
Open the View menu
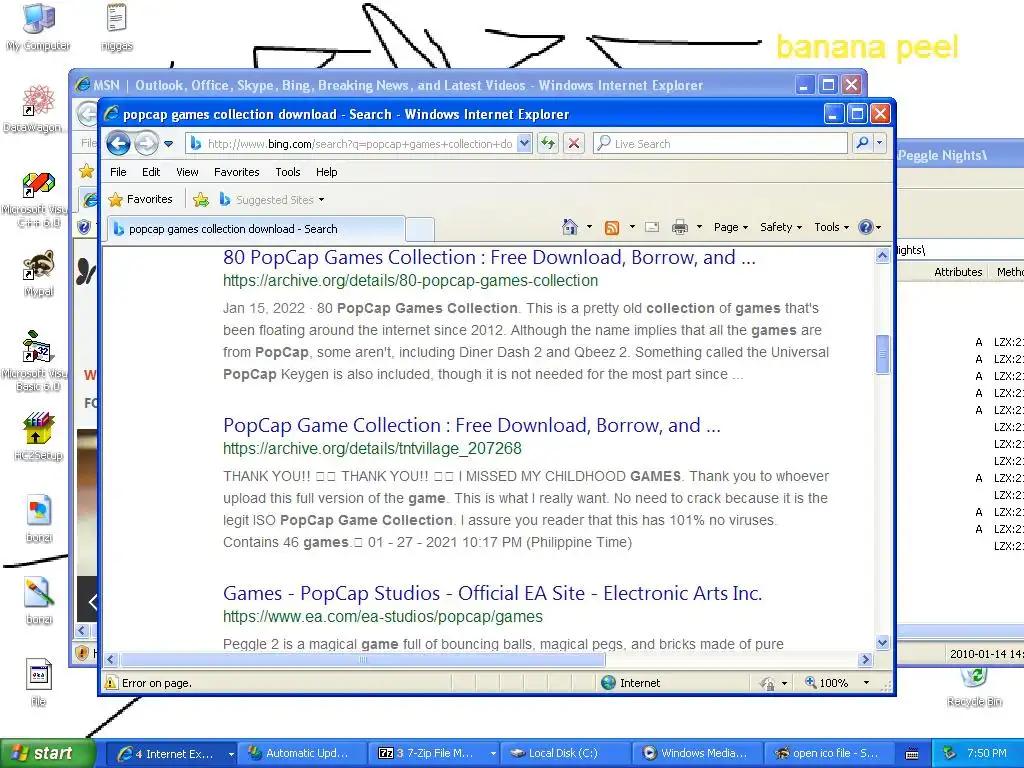coord(187,172)
